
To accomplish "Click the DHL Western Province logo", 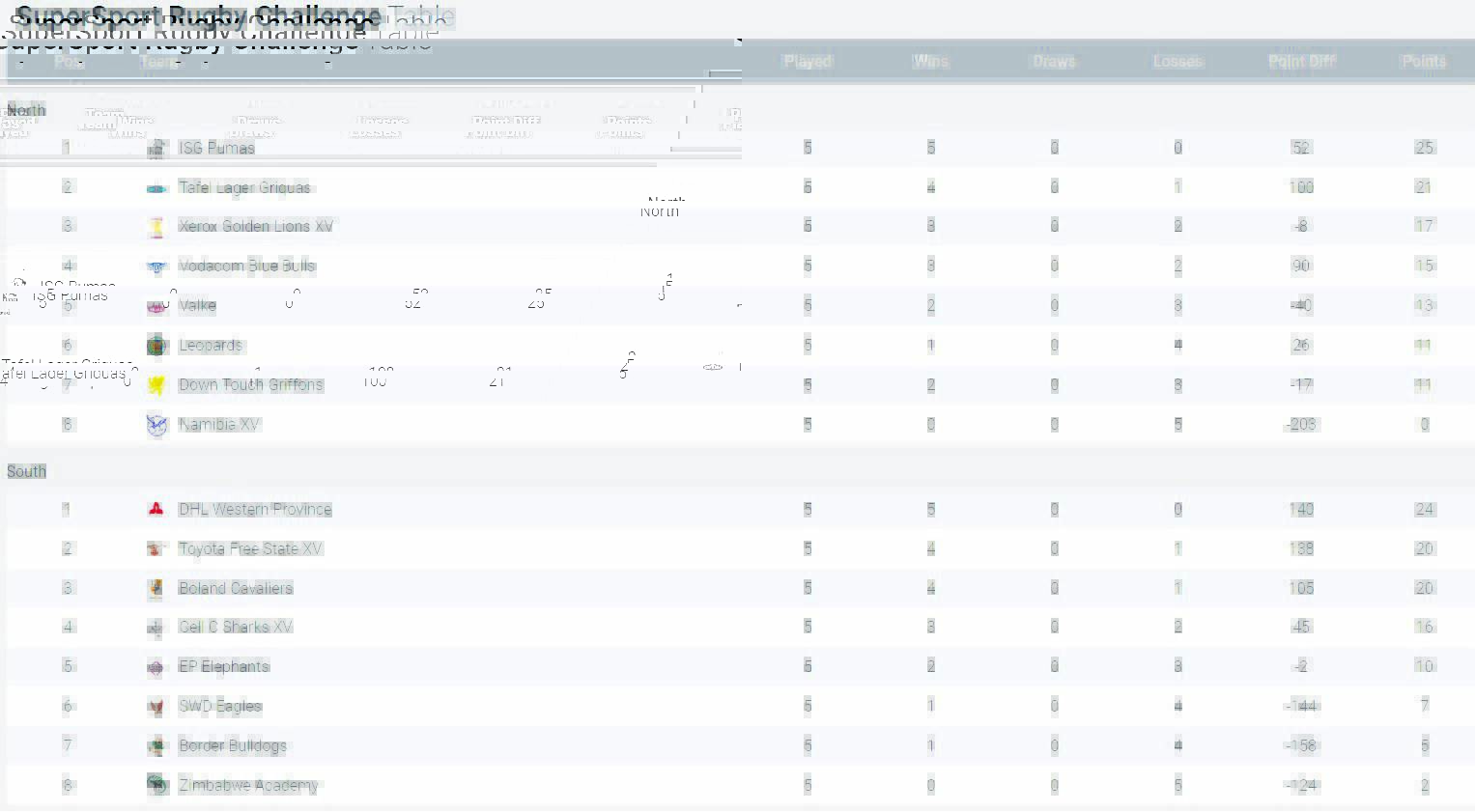I will (156, 510).
